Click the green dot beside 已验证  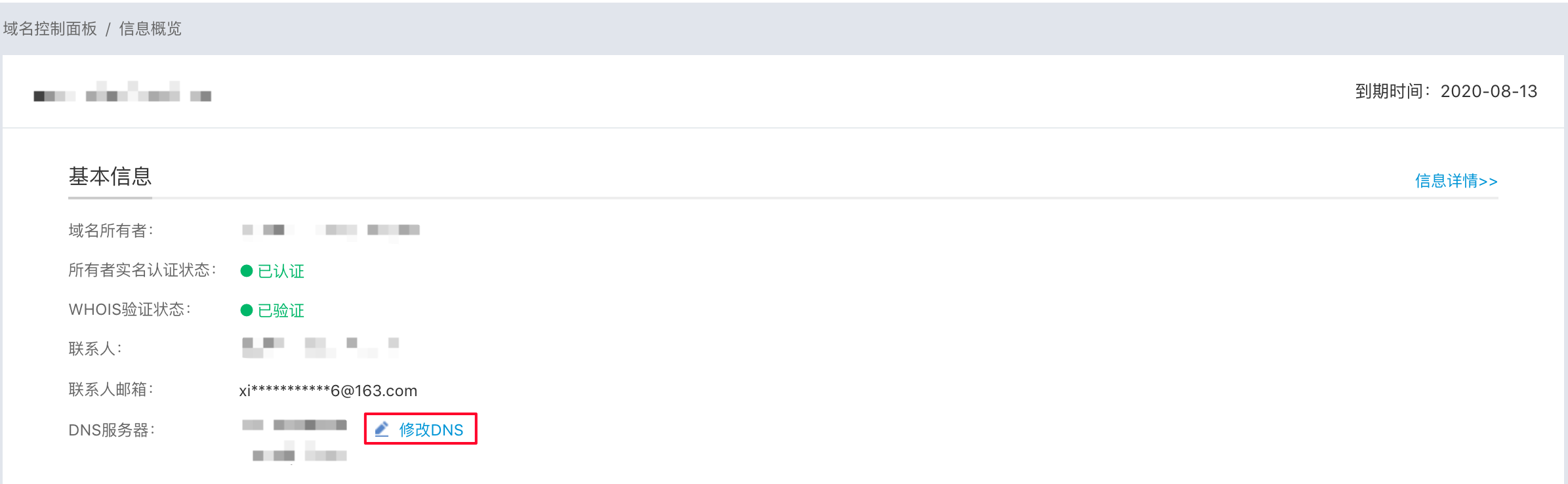(247, 310)
